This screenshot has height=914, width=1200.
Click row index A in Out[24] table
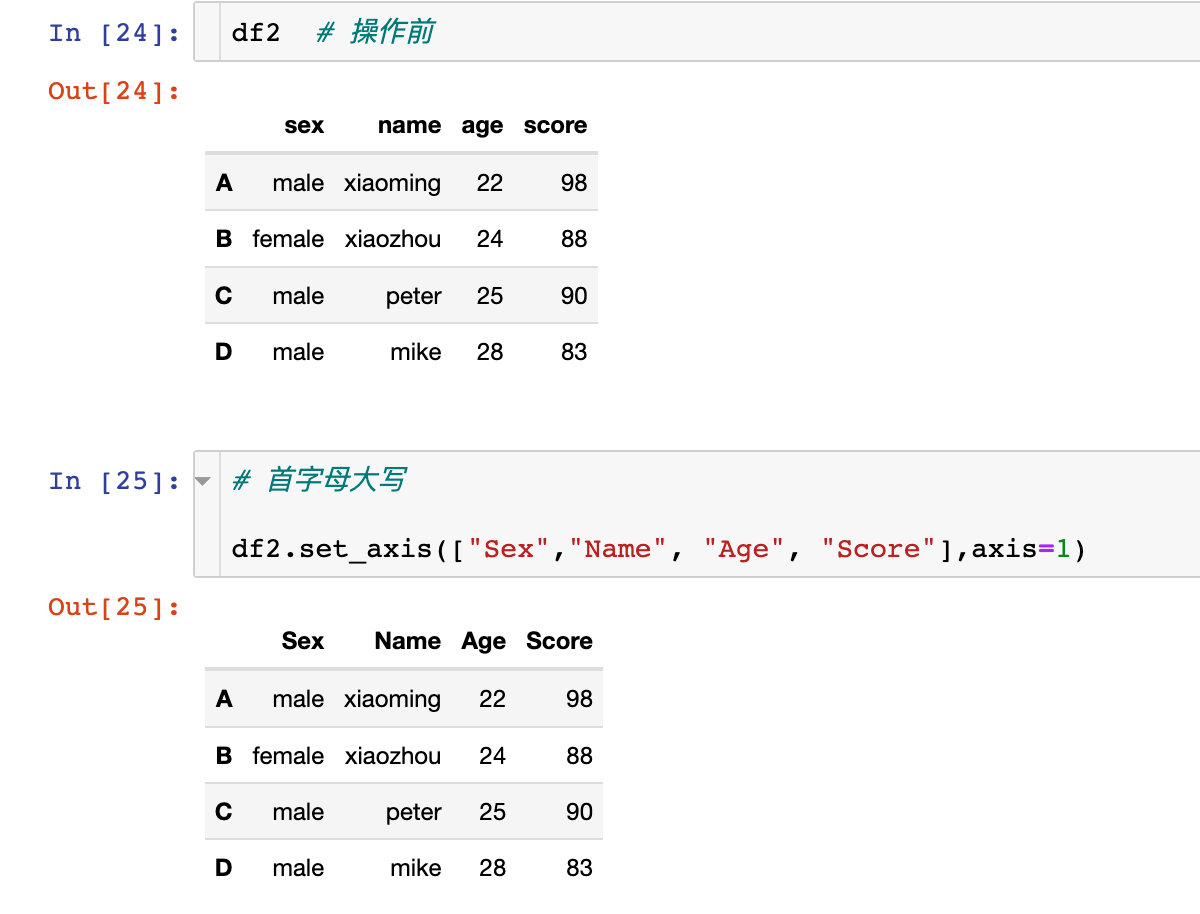(224, 183)
